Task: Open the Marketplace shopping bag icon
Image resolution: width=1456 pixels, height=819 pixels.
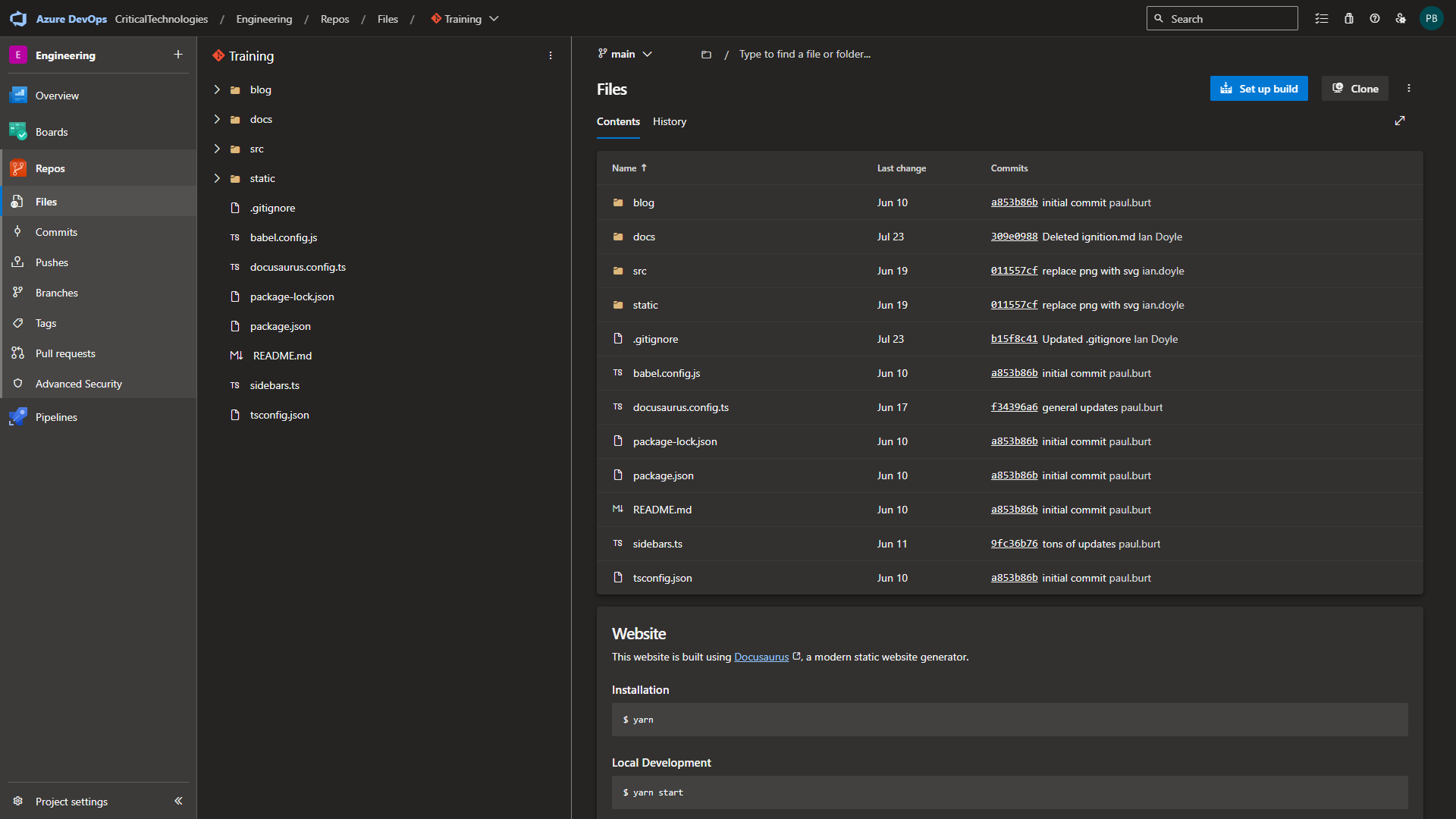Action: click(x=1349, y=19)
